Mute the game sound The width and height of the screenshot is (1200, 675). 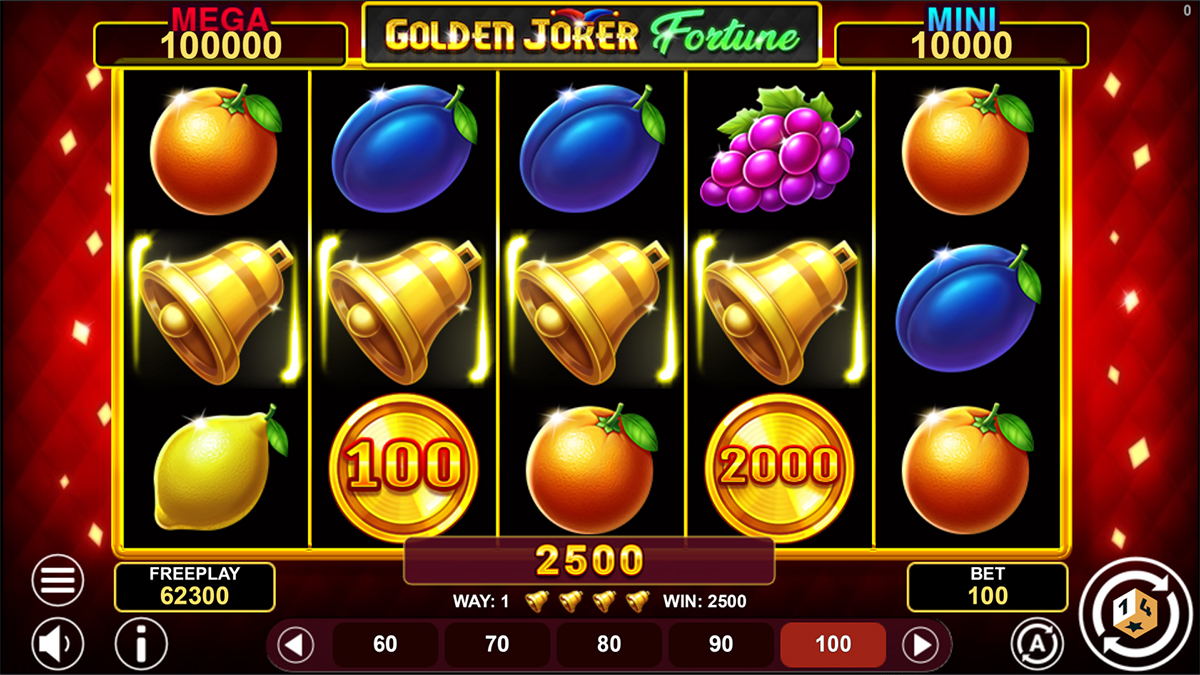click(x=58, y=645)
